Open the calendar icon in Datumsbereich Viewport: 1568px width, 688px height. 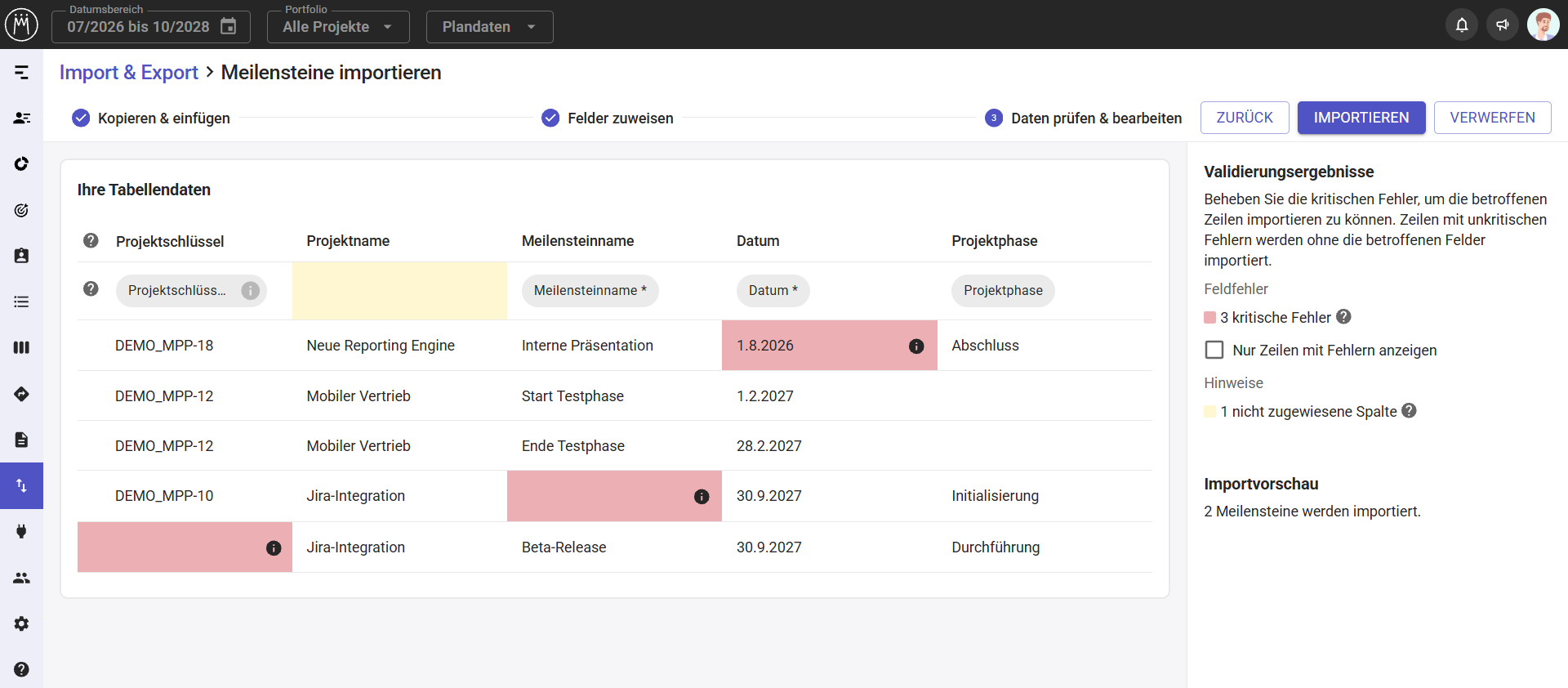(x=229, y=26)
